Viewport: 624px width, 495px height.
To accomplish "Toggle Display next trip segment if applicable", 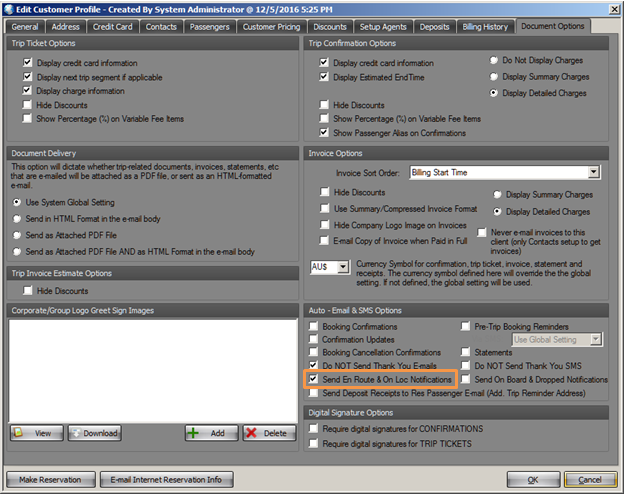I will click(27, 76).
